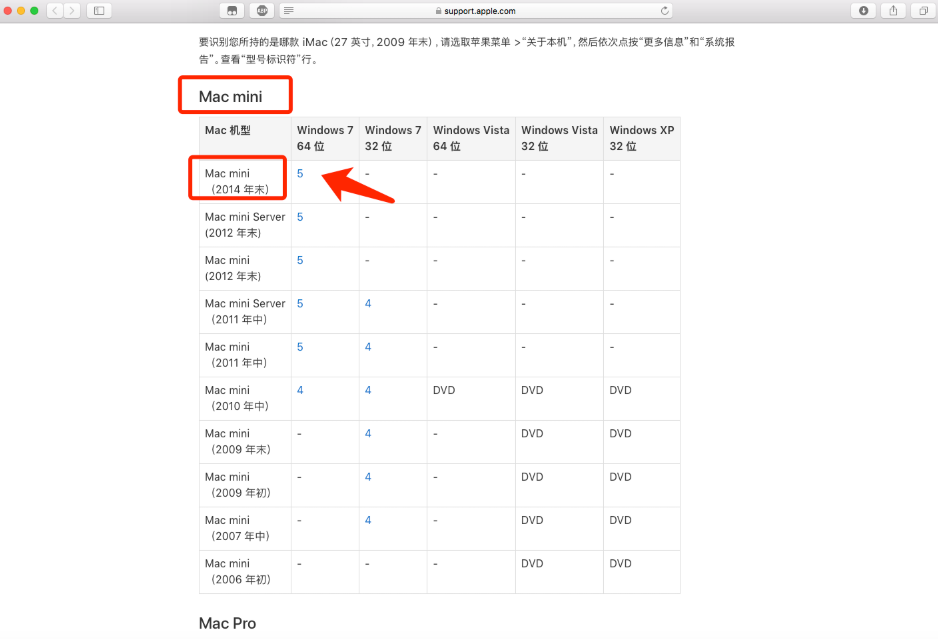Open the Downloads list
938x639 pixels.
coord(864,10)
